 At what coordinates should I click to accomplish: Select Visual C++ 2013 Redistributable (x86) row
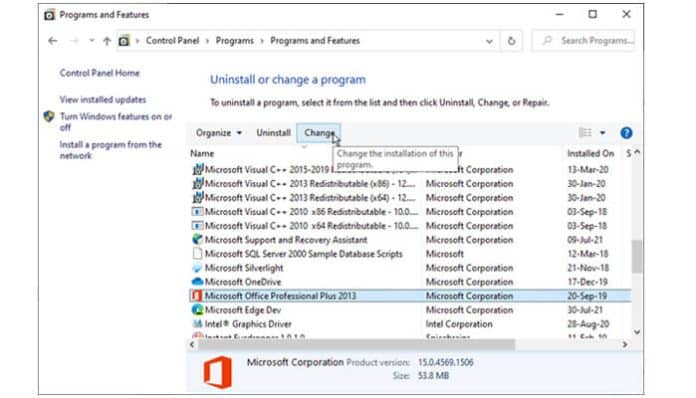click(409, 184)
